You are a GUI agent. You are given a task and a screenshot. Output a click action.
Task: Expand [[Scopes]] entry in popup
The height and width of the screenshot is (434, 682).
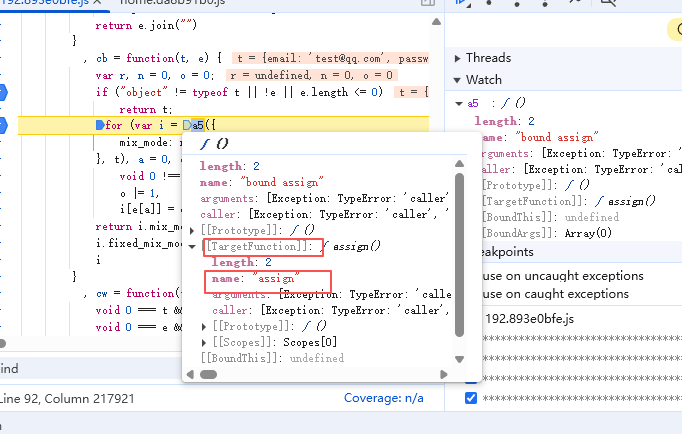(x=204, y=343)
